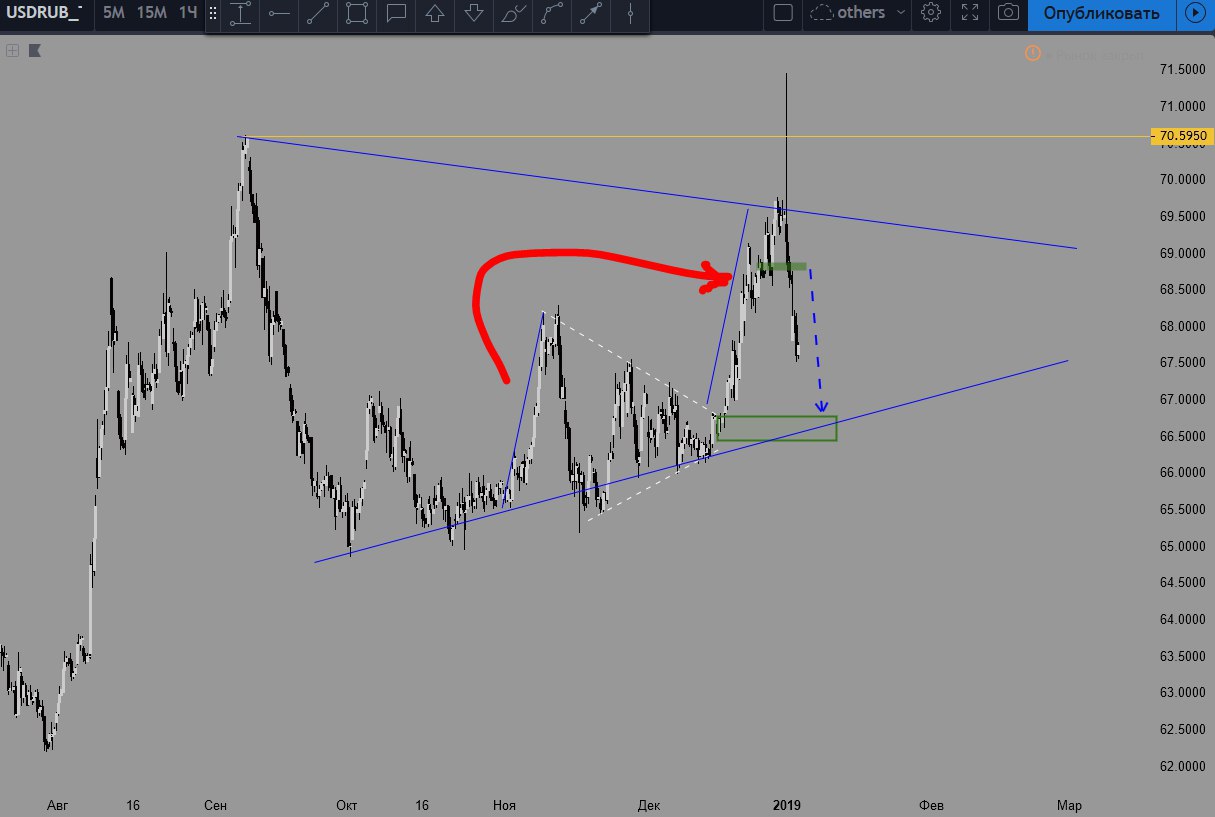Switch to the 1Ч hourly timeframe
This screenshot has height=817, width=1215.
pos(188,13)
